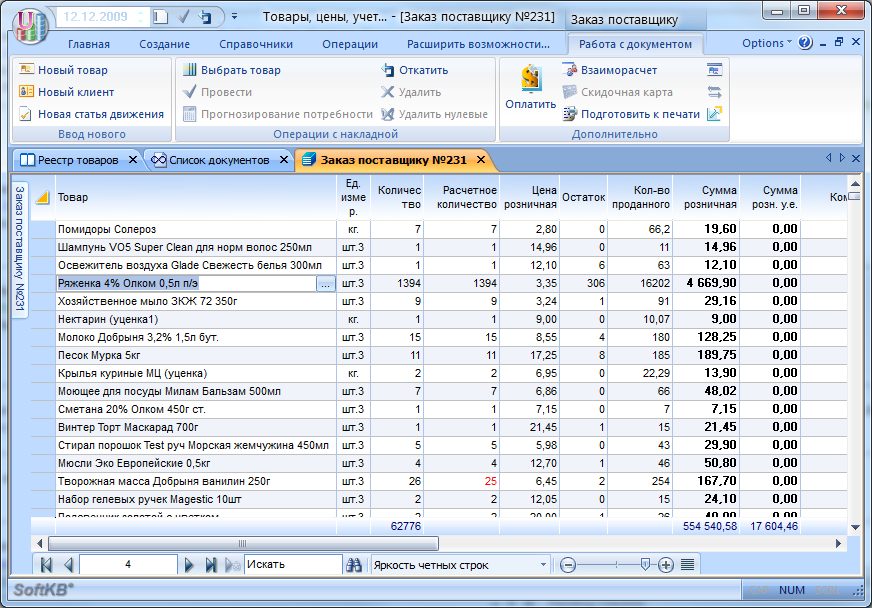This screenshot has height=608, width=872.
Task: Click the Товар column header
Action: point(196,197)
